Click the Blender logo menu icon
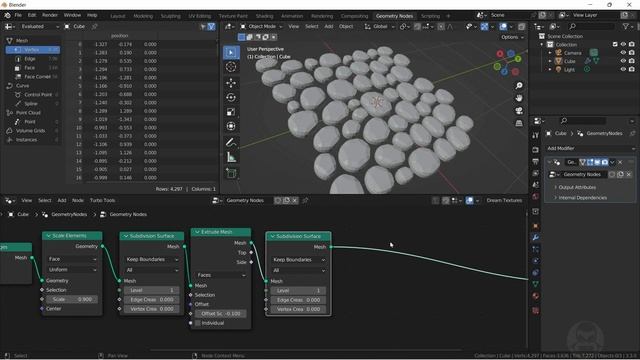The width and height of the screenshot is (640, 360). coord(7,15)
